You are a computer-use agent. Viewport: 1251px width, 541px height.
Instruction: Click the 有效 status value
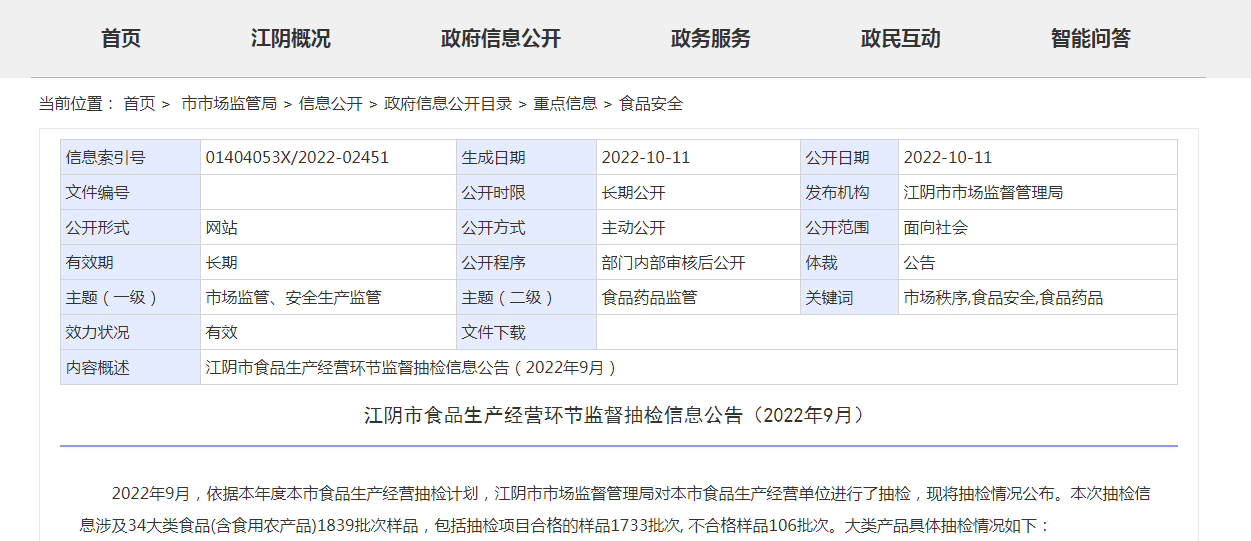click(221, 333)
